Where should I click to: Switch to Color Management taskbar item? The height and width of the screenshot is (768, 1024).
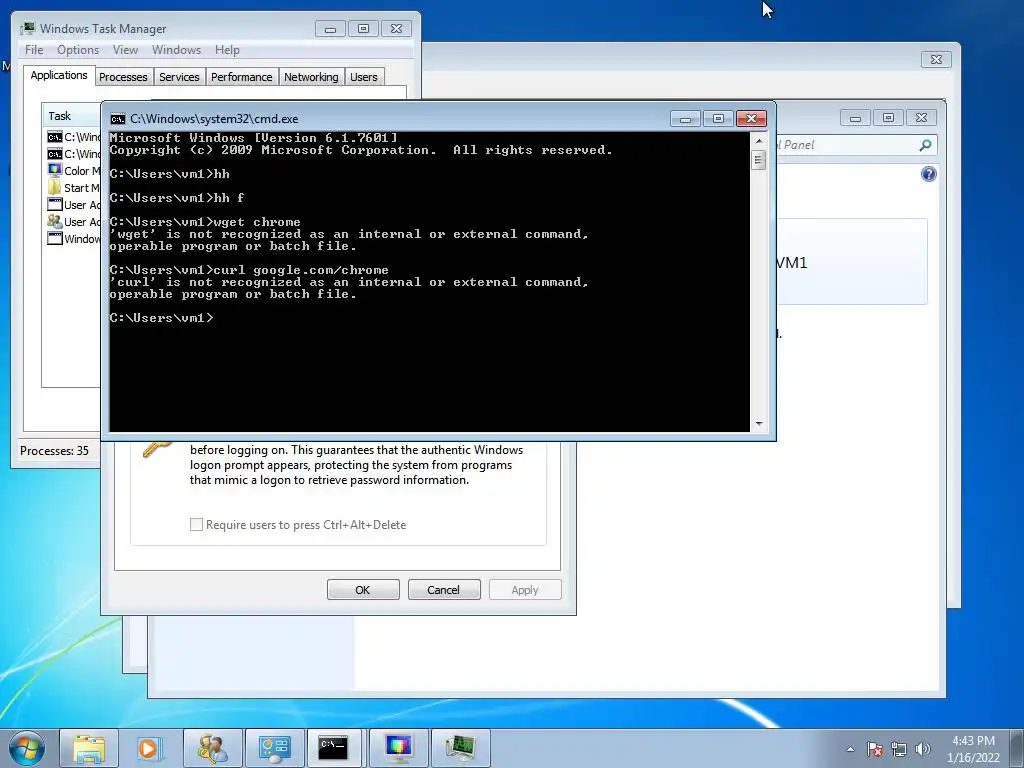coord(398,748)
